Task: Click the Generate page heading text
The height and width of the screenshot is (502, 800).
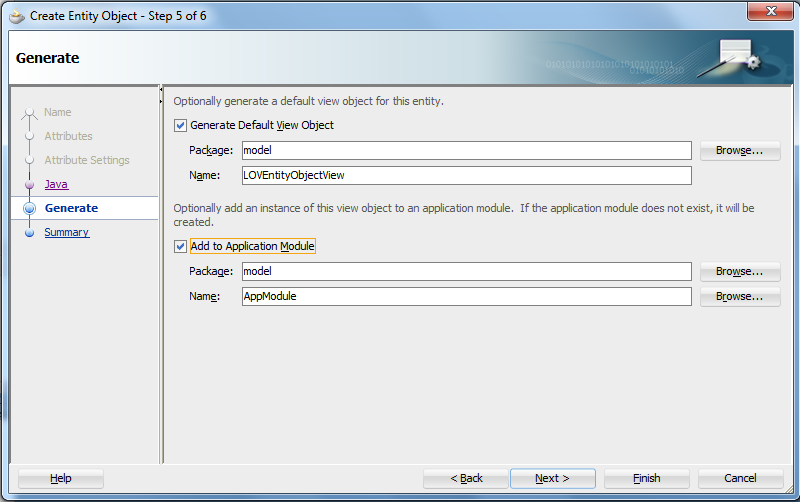Action: coord(47,58)
